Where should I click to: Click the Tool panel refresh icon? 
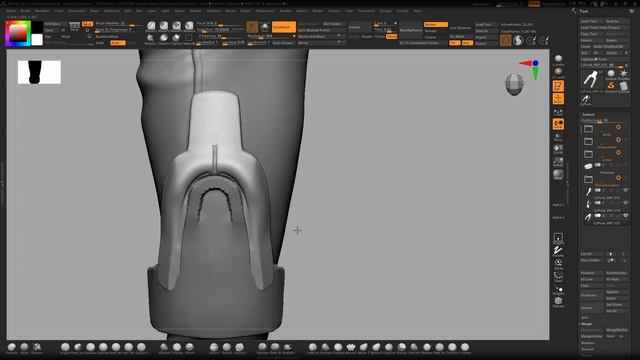tap(632, 11)
